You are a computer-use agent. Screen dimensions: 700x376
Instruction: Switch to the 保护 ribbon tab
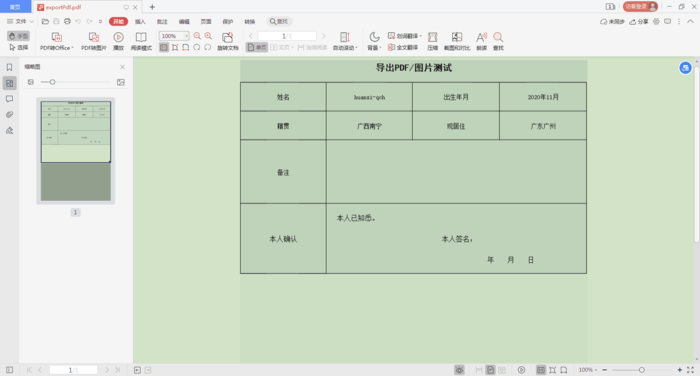coord(228,21)
